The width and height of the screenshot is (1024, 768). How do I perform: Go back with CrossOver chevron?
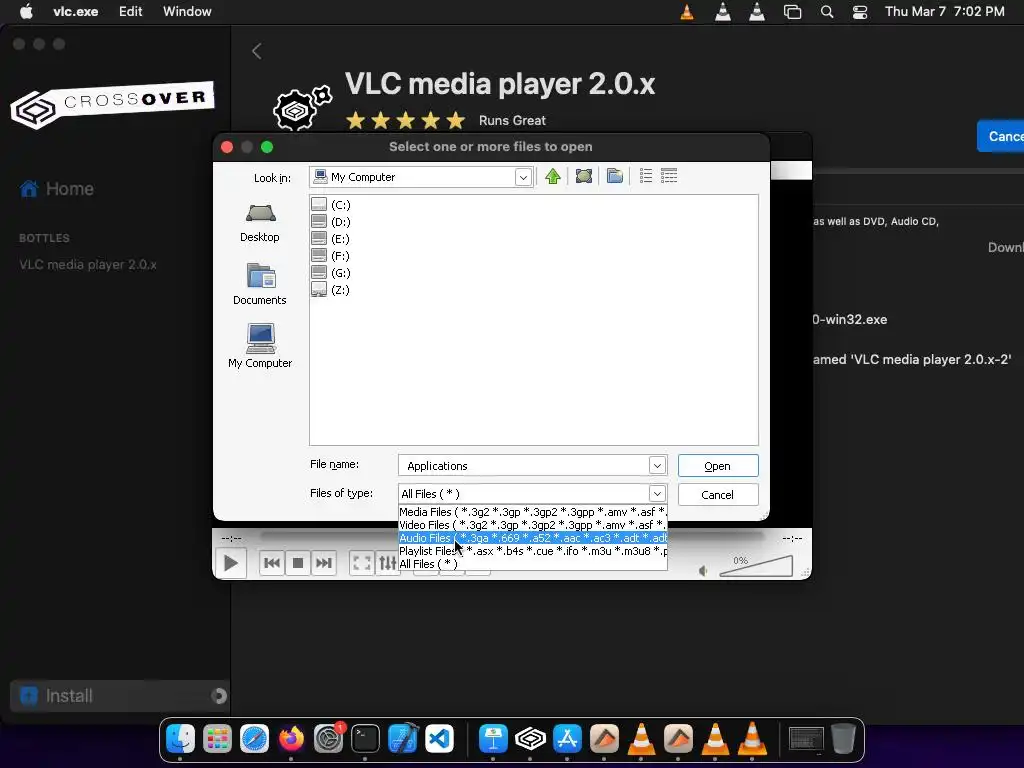(257, 51)
